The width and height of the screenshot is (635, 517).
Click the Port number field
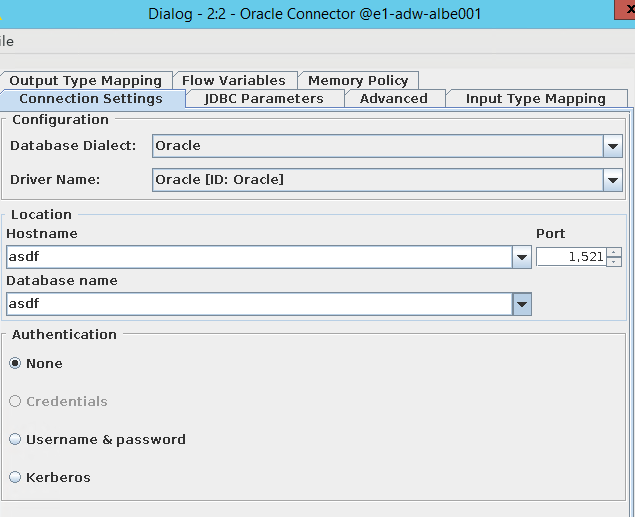[x=571, y=257]
